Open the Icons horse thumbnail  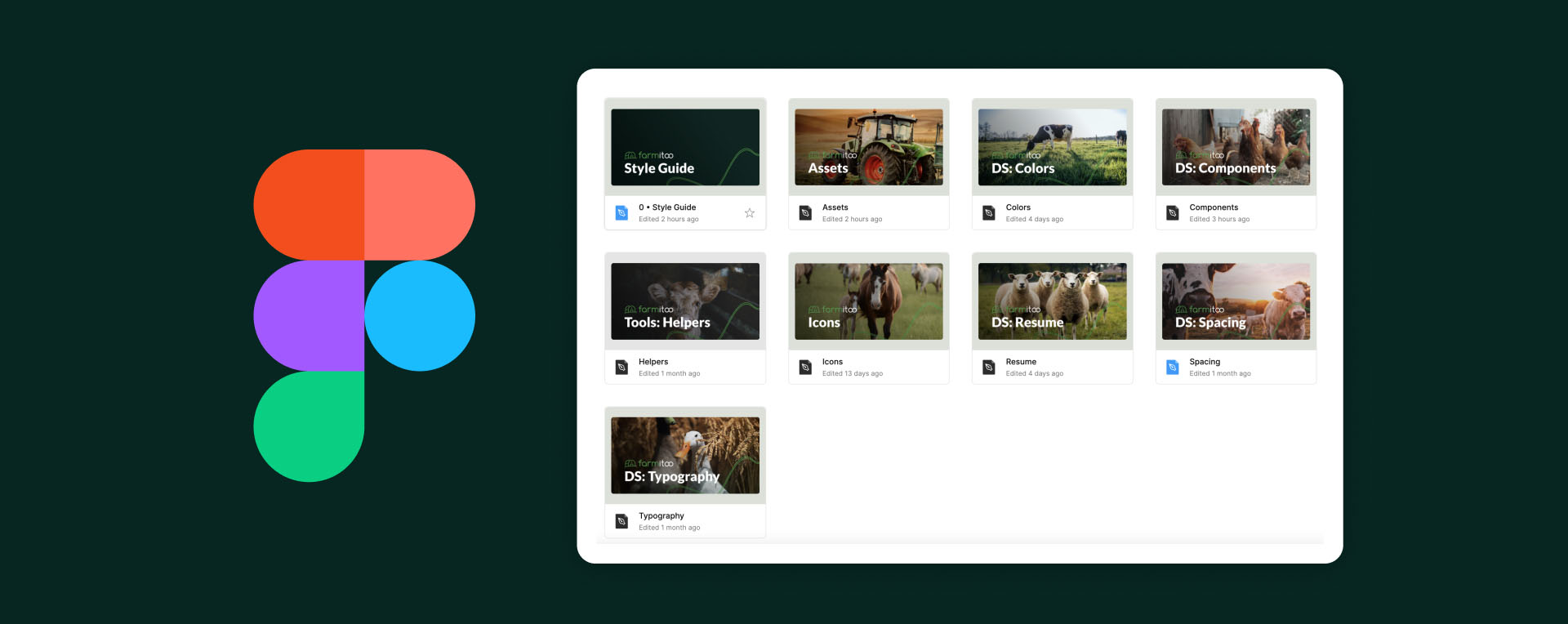coord(869,301)
